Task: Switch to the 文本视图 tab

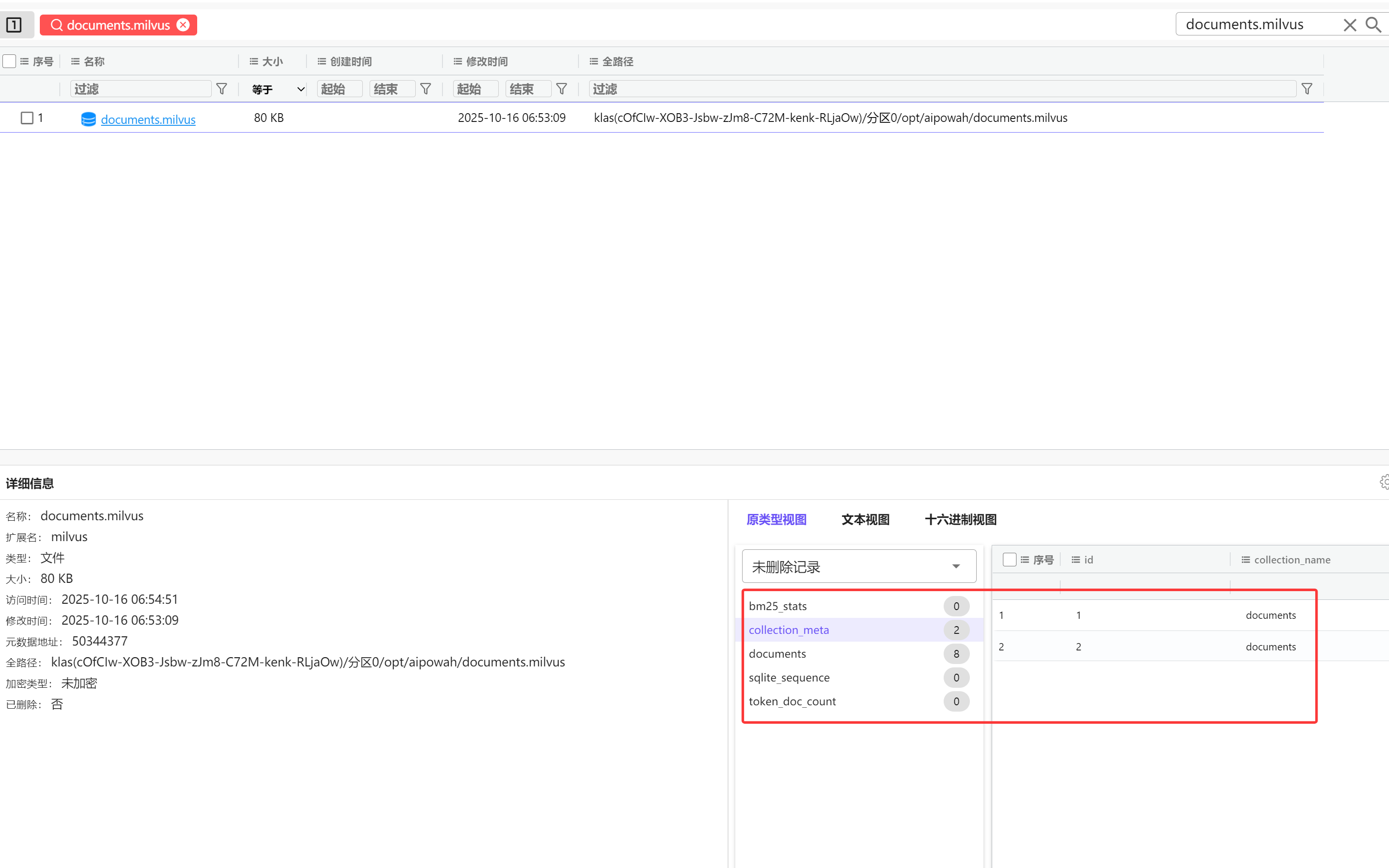Action: 865,520
